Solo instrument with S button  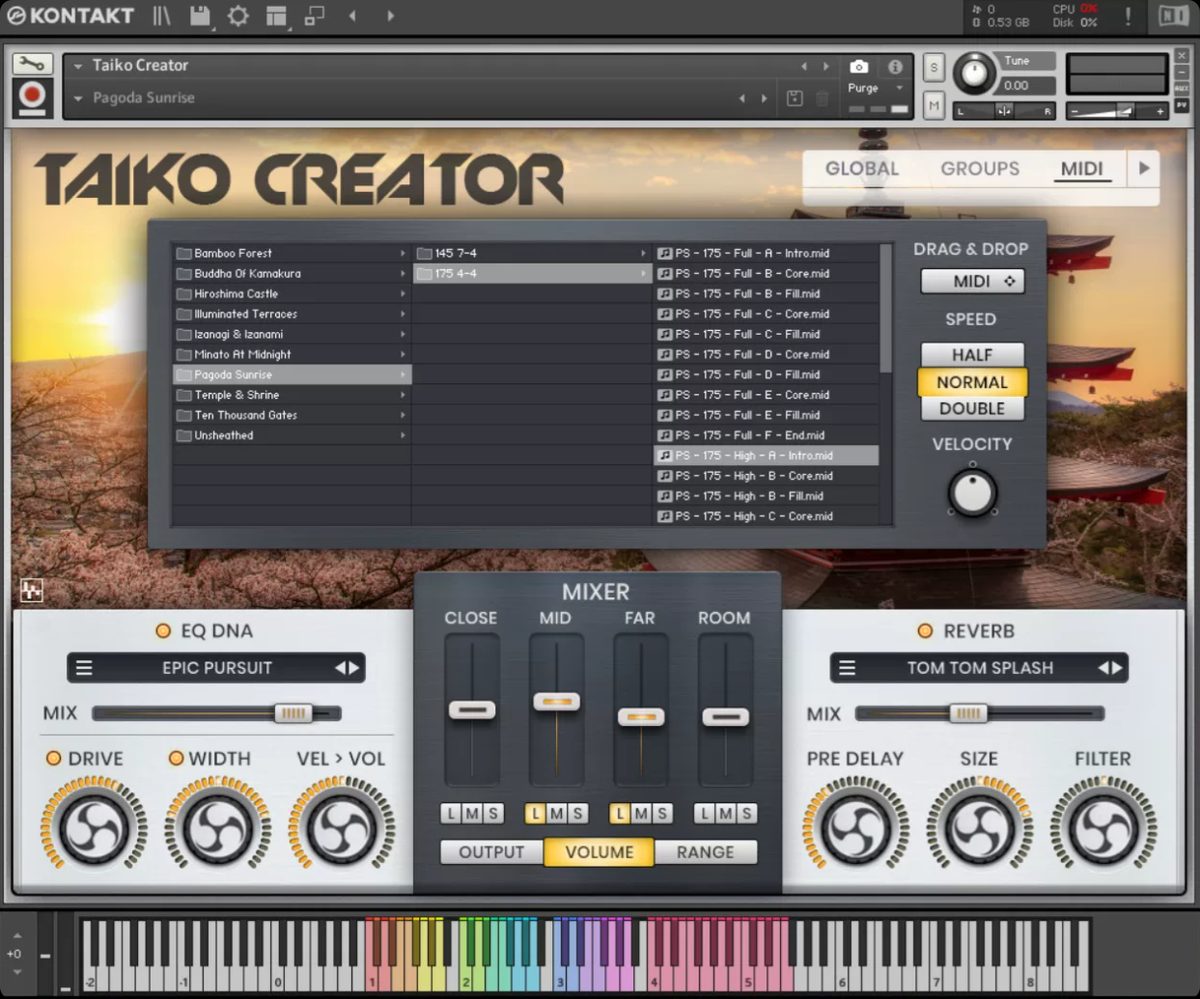[934, 68]
